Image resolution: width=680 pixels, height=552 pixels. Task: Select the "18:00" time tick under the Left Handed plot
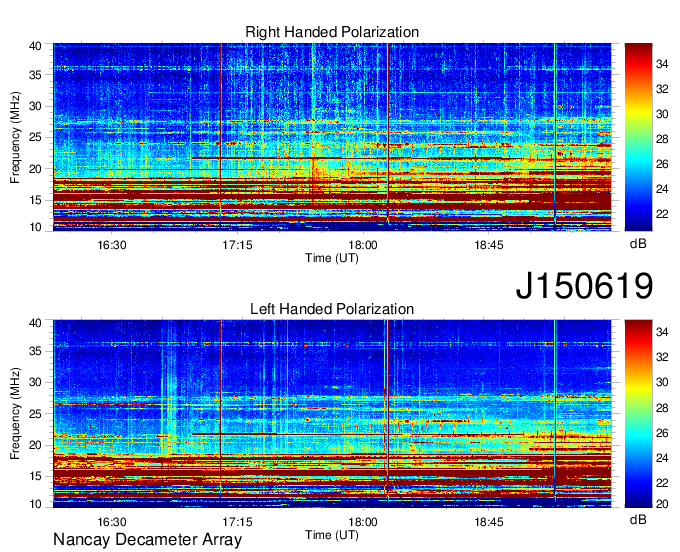pos(363,522)
